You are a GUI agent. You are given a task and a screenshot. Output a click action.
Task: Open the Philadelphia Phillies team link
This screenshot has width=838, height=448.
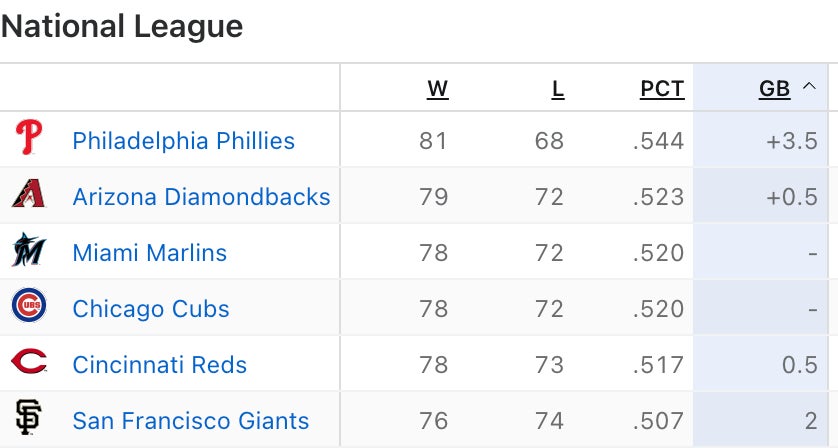point(183,141)
